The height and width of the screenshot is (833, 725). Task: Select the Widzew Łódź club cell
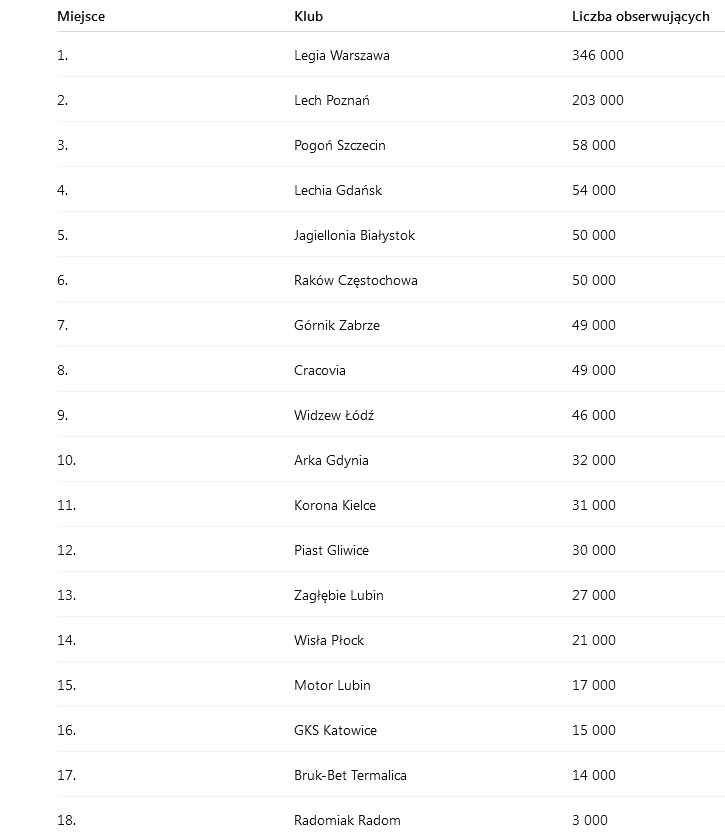coord(334,416)
